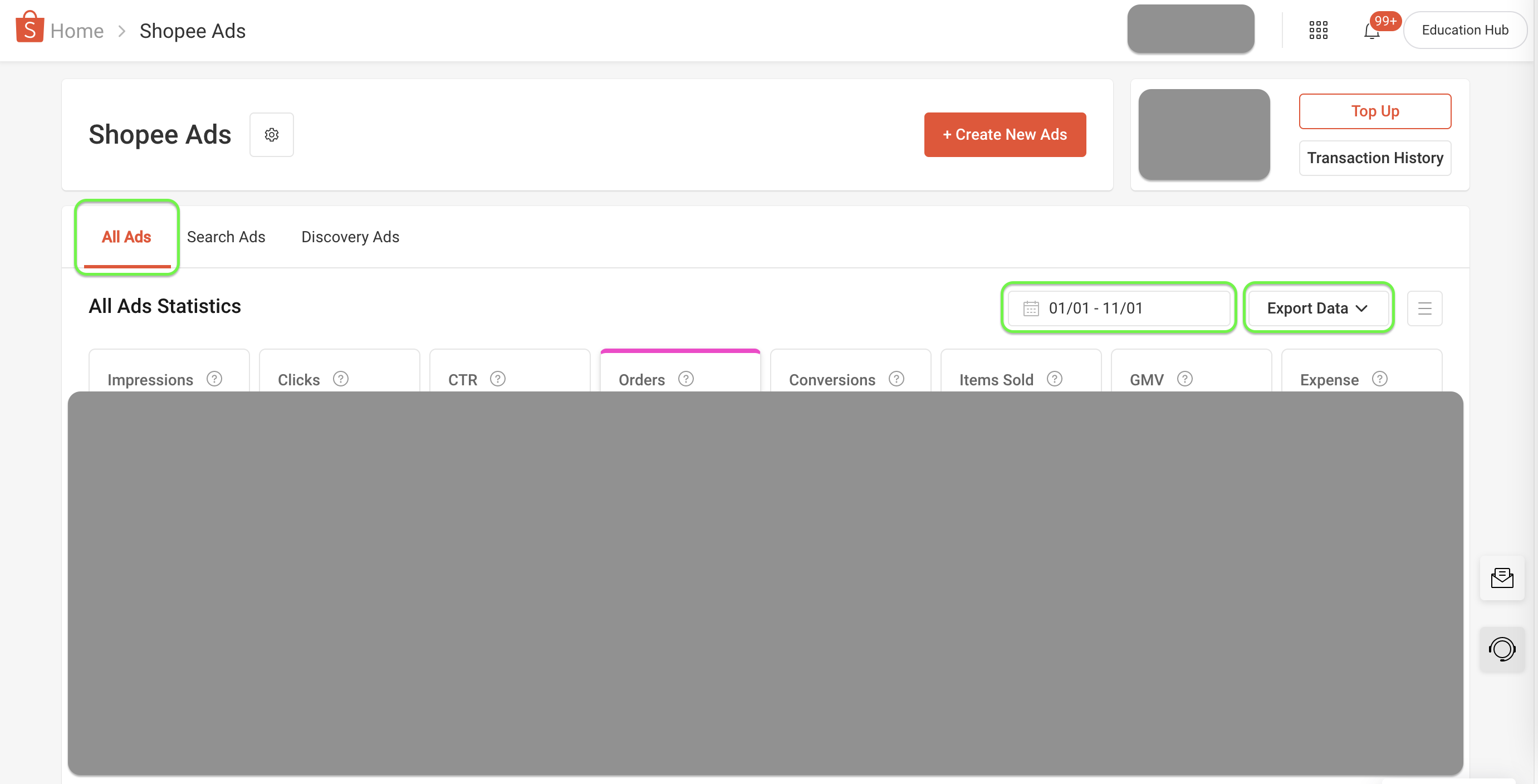Toggle the Orders metric card
This screenshot has width=1538, height=784.
(x=641, y=379)
